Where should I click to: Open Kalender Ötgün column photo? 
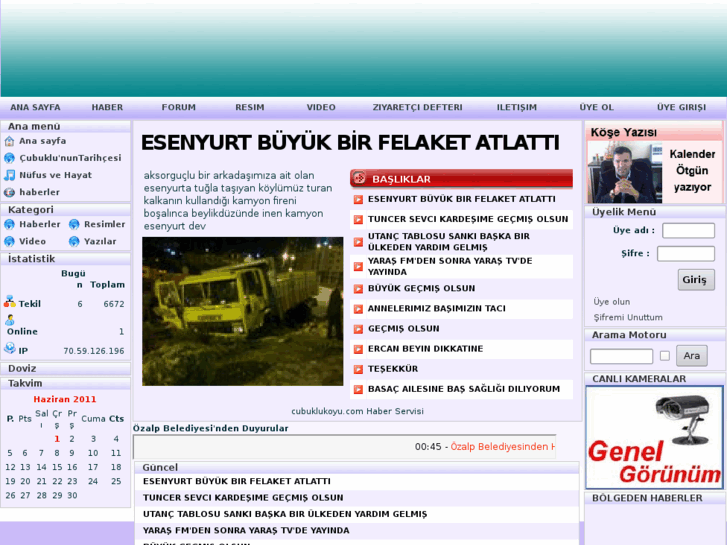pyautogui.click(x=625, y=172)
